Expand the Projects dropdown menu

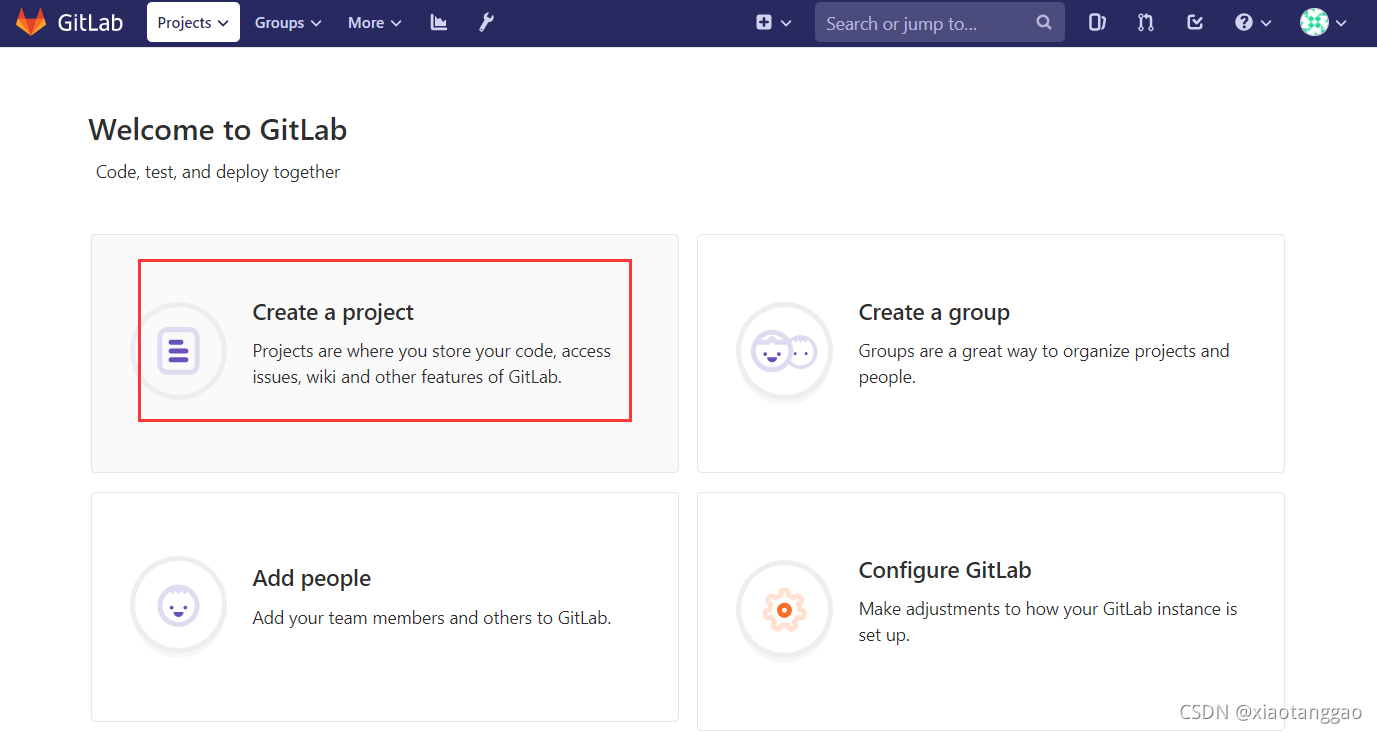(x=193, y=22)
